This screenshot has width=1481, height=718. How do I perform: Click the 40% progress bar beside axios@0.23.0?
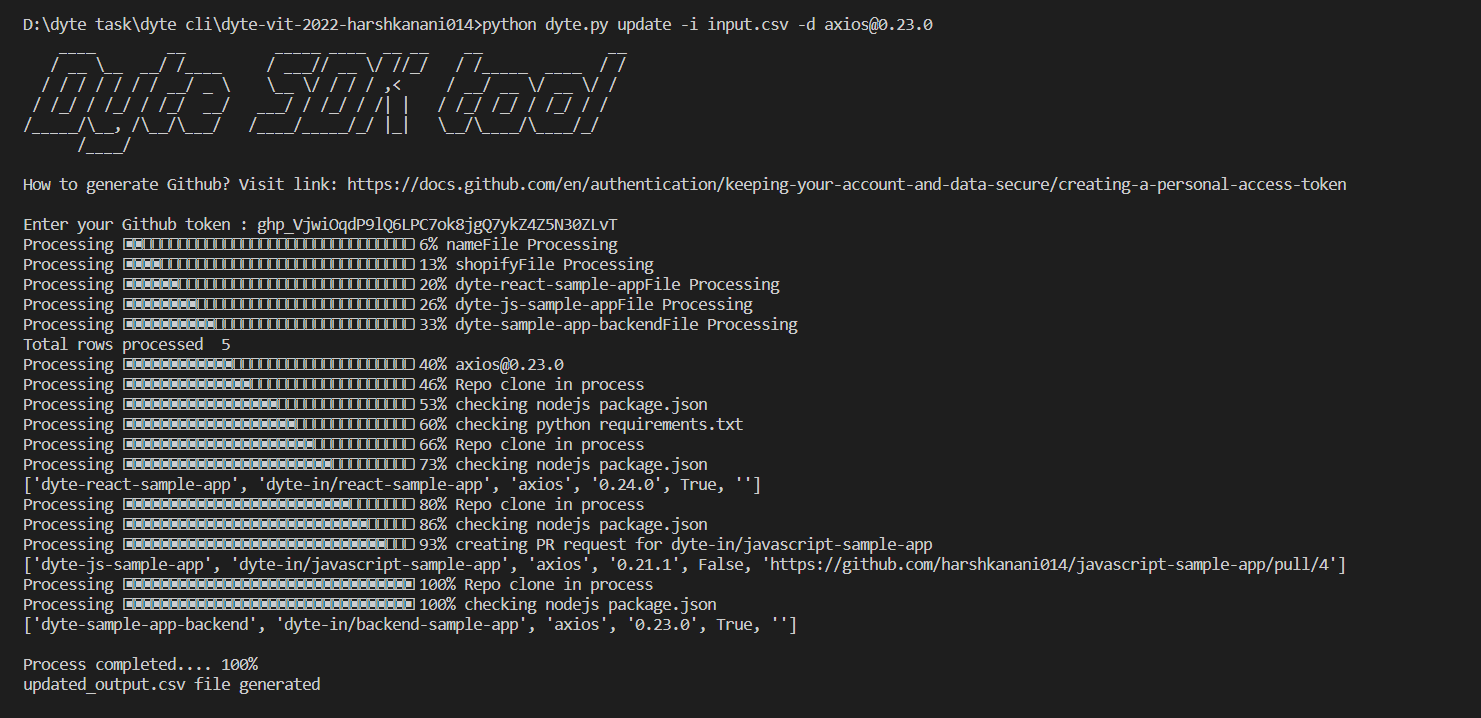[268, 364]
